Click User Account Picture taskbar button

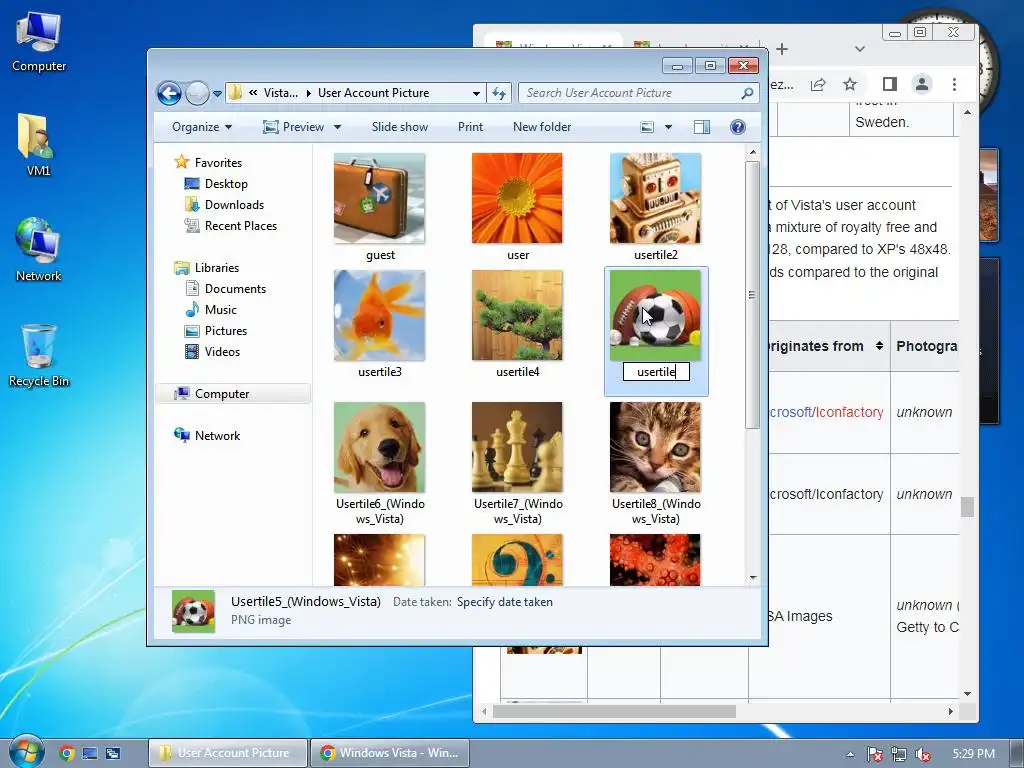(228, 753)
